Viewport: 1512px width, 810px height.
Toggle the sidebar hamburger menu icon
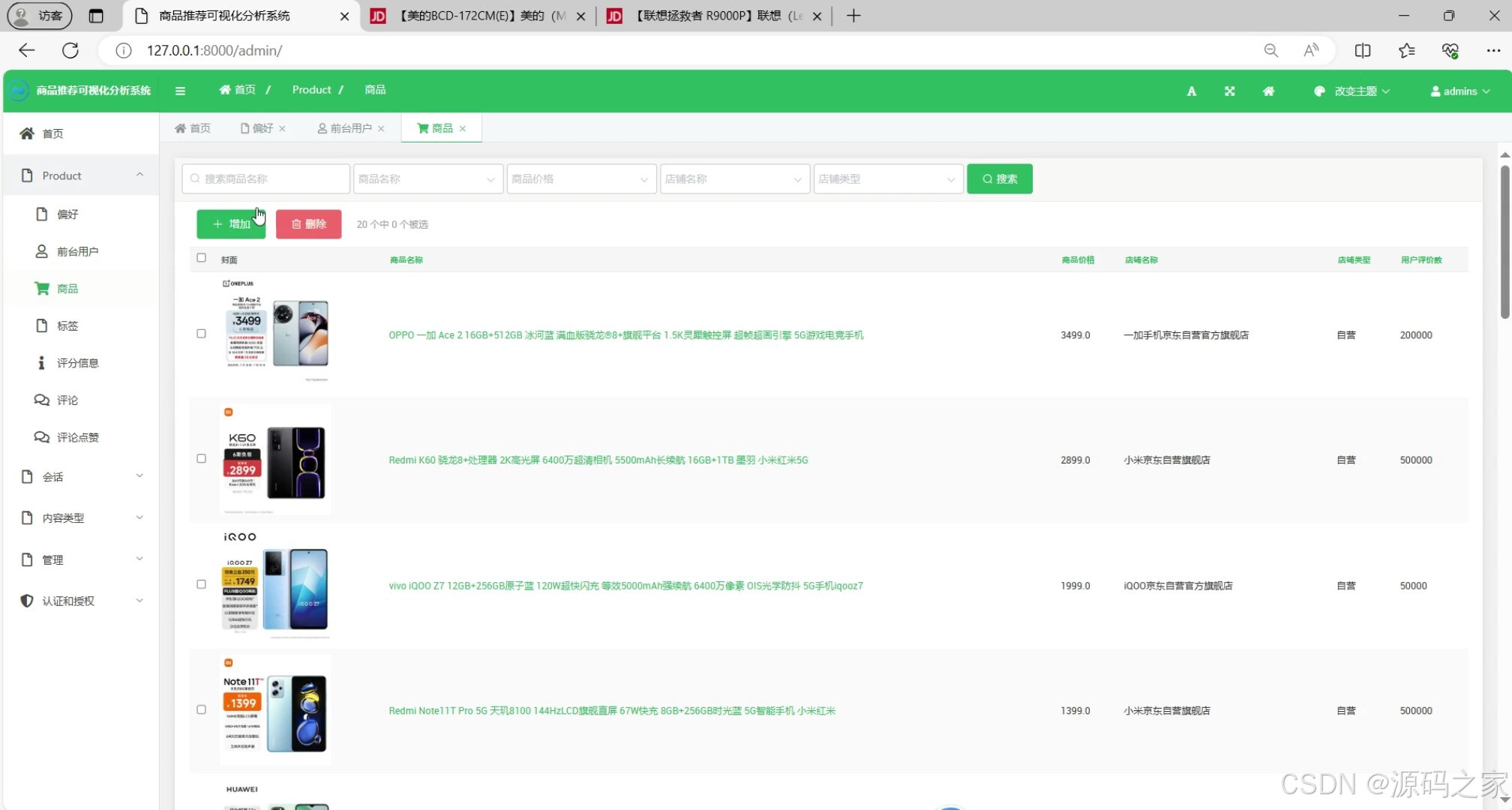[180, 91]
